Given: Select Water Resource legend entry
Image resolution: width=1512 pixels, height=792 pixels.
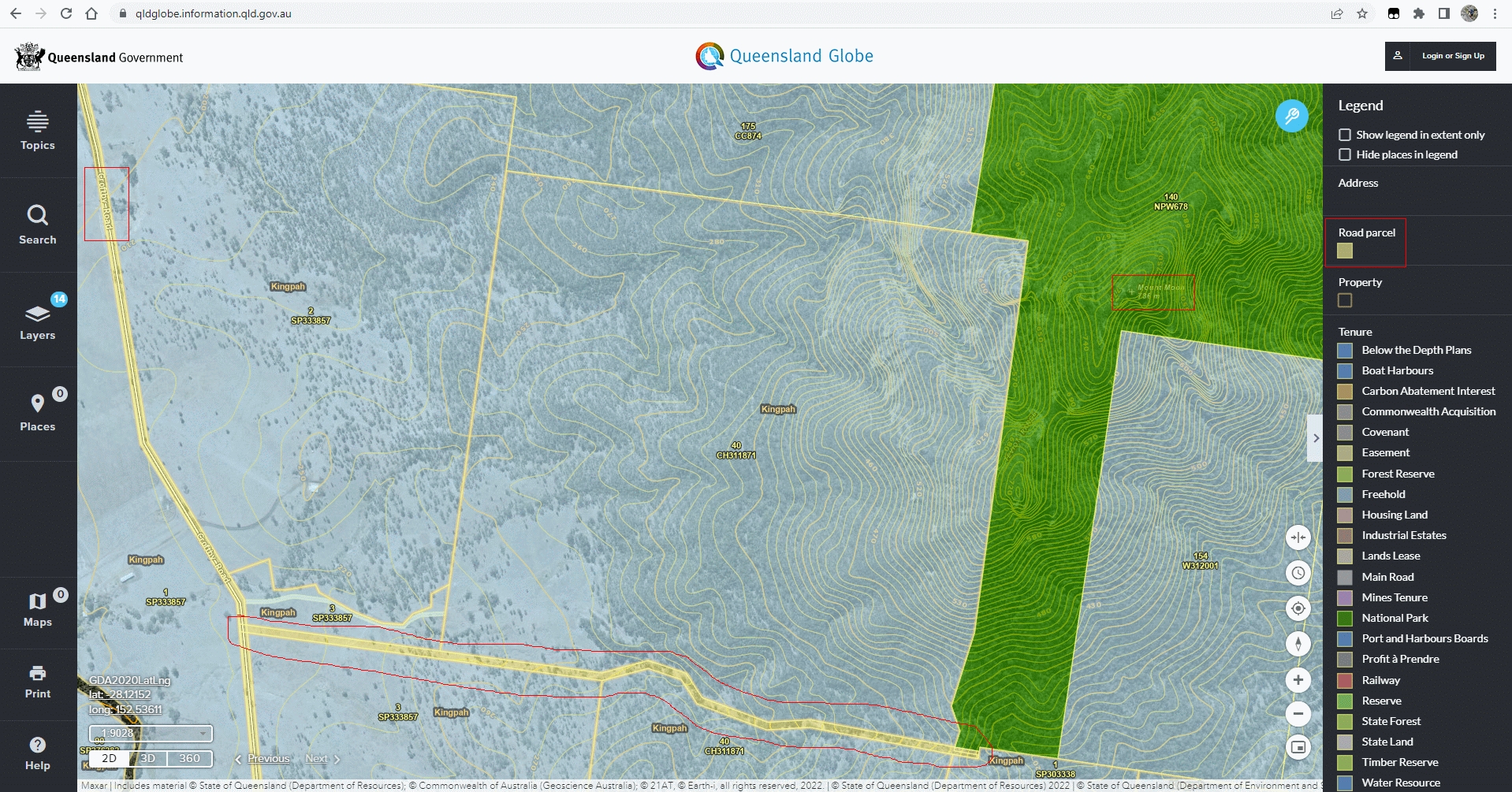Looking at the screenshot, I should click(1400, 783).
